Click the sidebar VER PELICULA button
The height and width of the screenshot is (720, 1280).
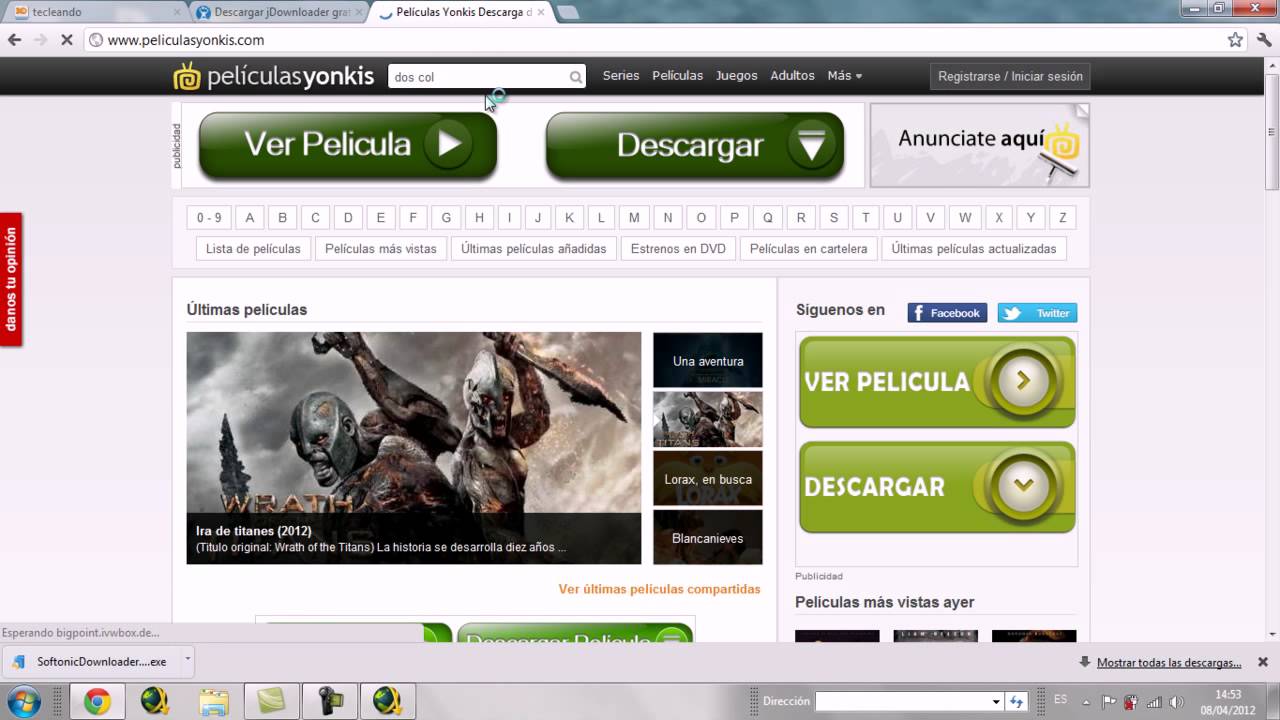[937, 382]
